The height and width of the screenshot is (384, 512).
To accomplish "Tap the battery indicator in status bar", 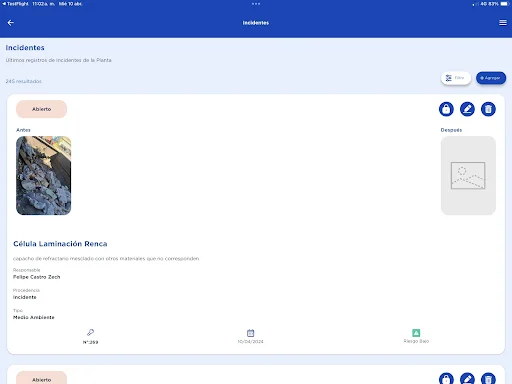I will [x=504, y=4].
